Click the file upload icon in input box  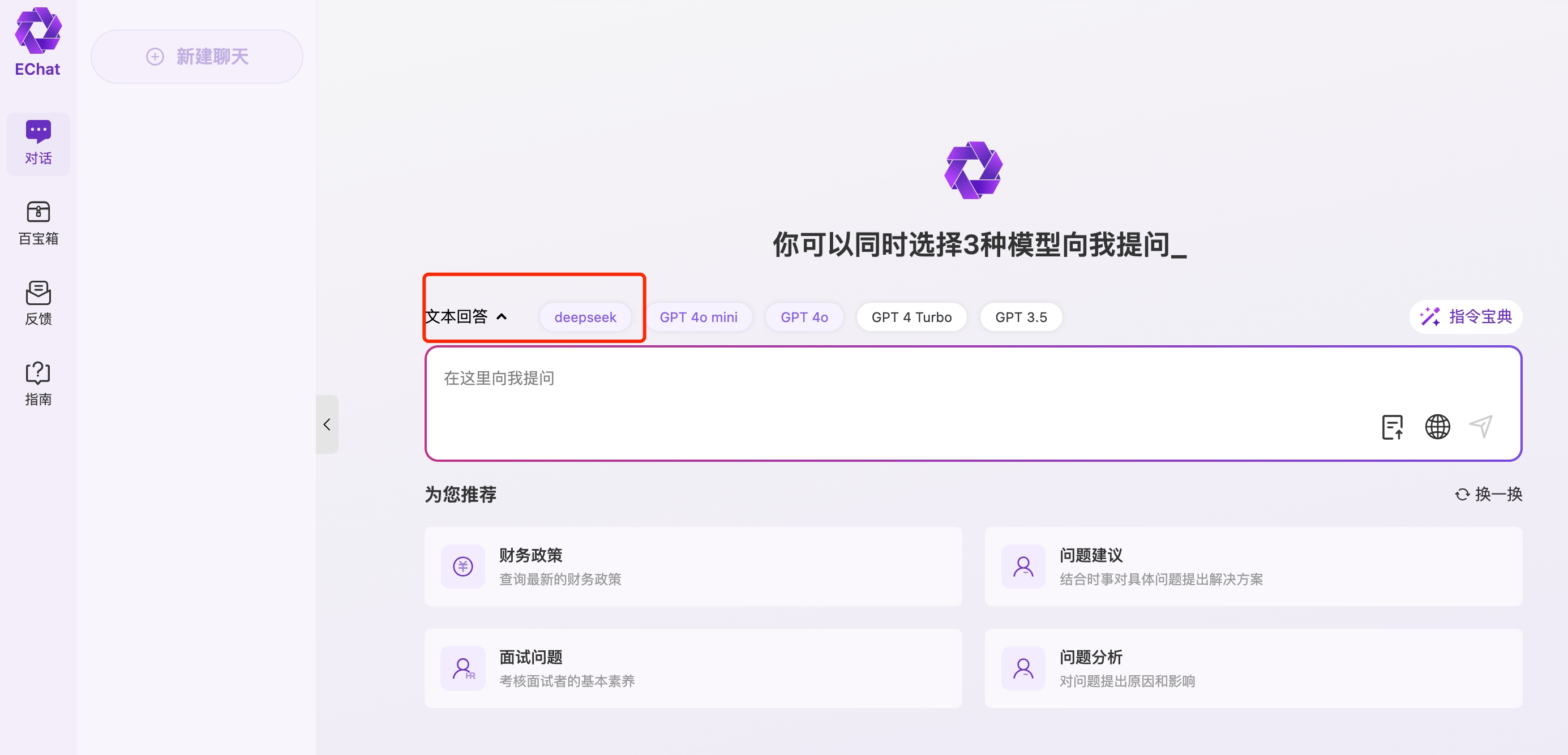(x=1391, y=427)
